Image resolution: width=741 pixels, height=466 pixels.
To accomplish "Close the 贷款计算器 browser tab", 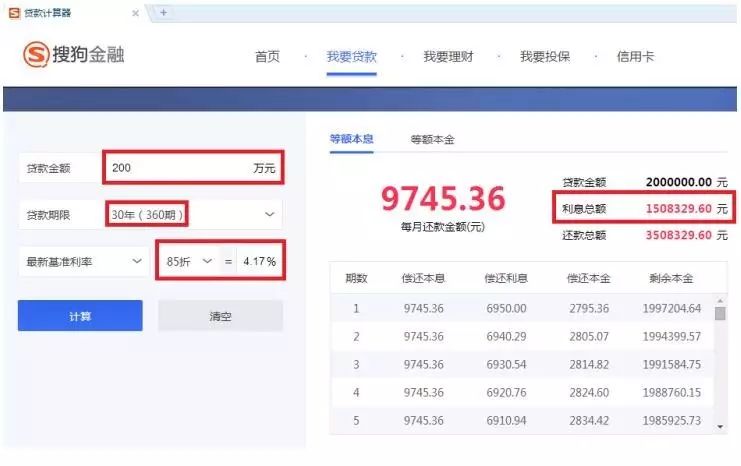I will pos(135,13).
